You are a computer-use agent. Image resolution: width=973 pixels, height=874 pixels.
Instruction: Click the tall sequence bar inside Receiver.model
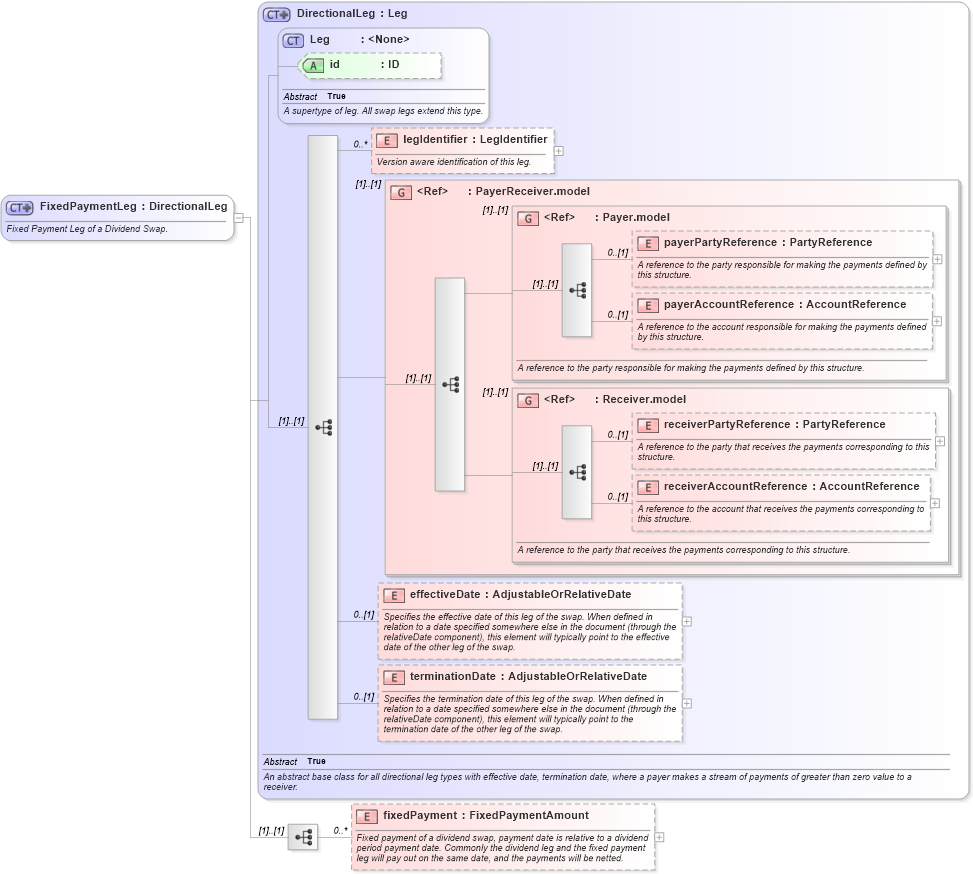[576, 470]
